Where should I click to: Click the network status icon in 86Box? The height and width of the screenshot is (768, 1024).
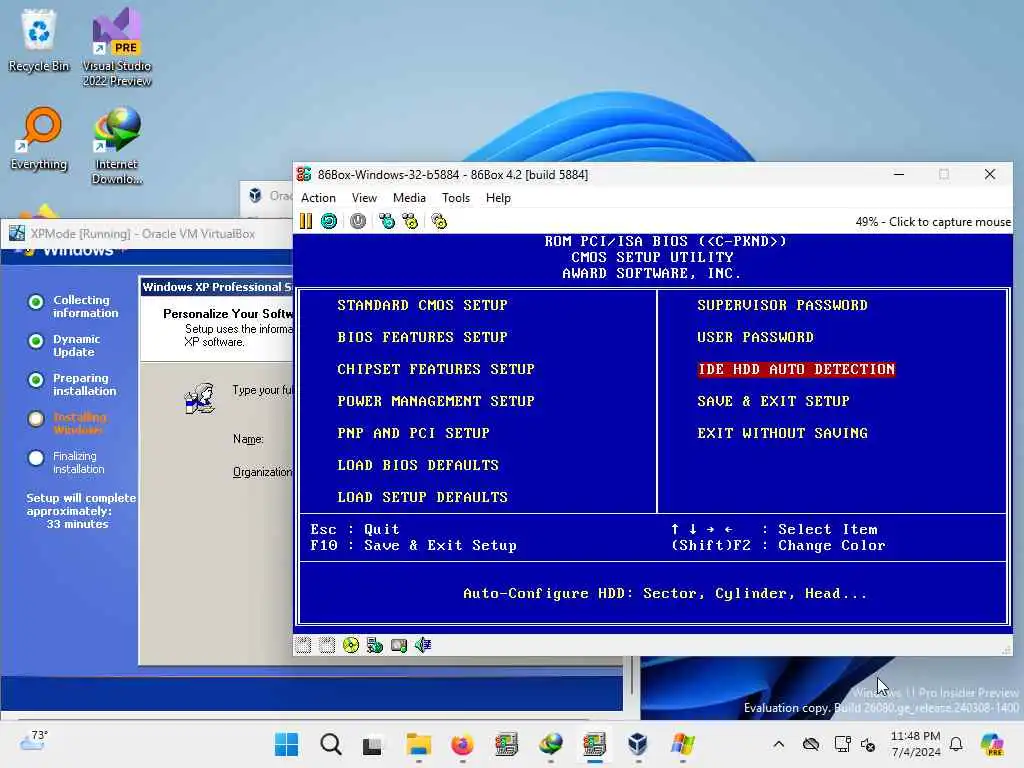pos(375,645)
